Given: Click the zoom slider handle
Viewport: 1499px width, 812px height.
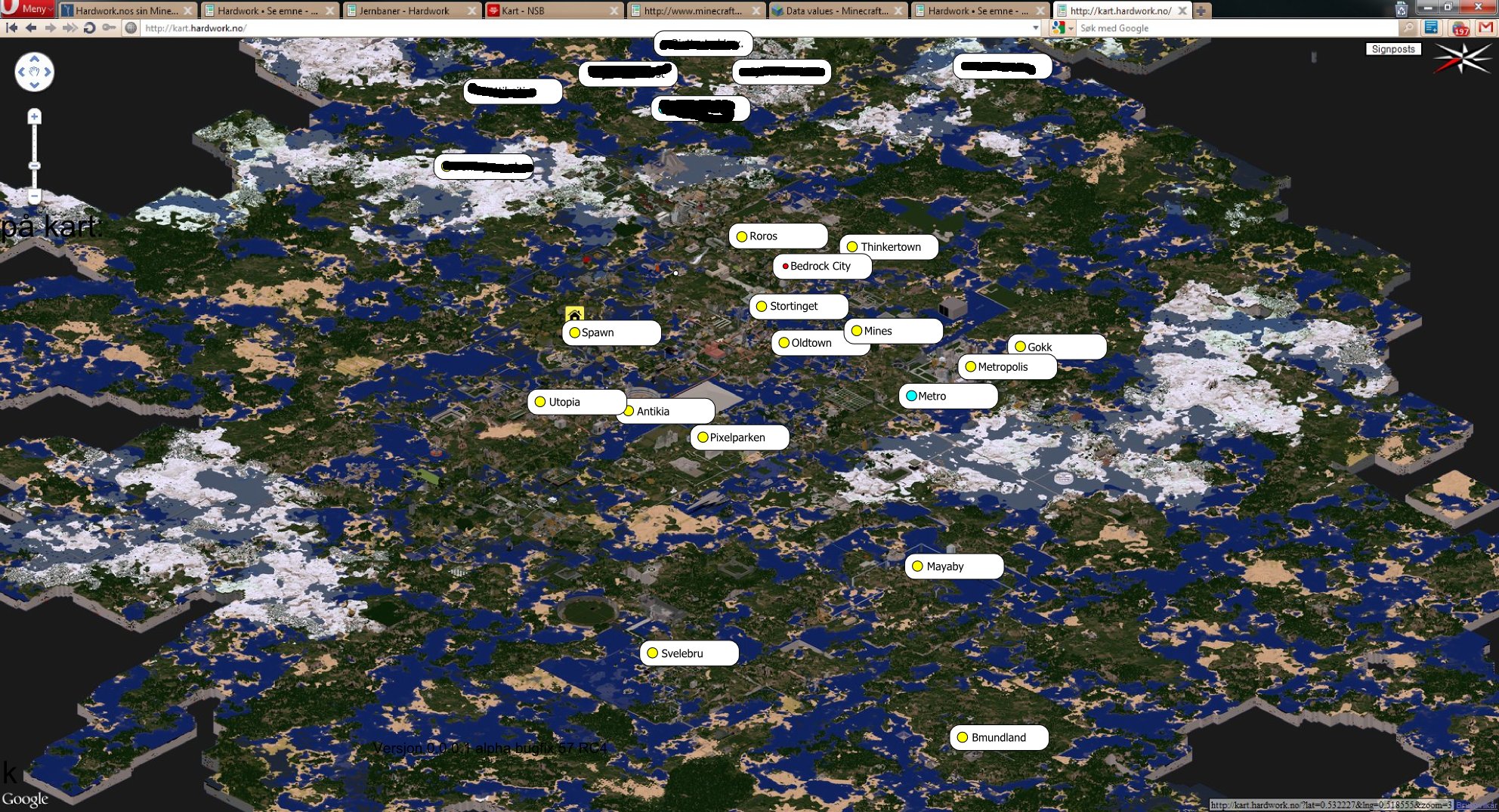Looking at the screenshot, I should 34,165.
